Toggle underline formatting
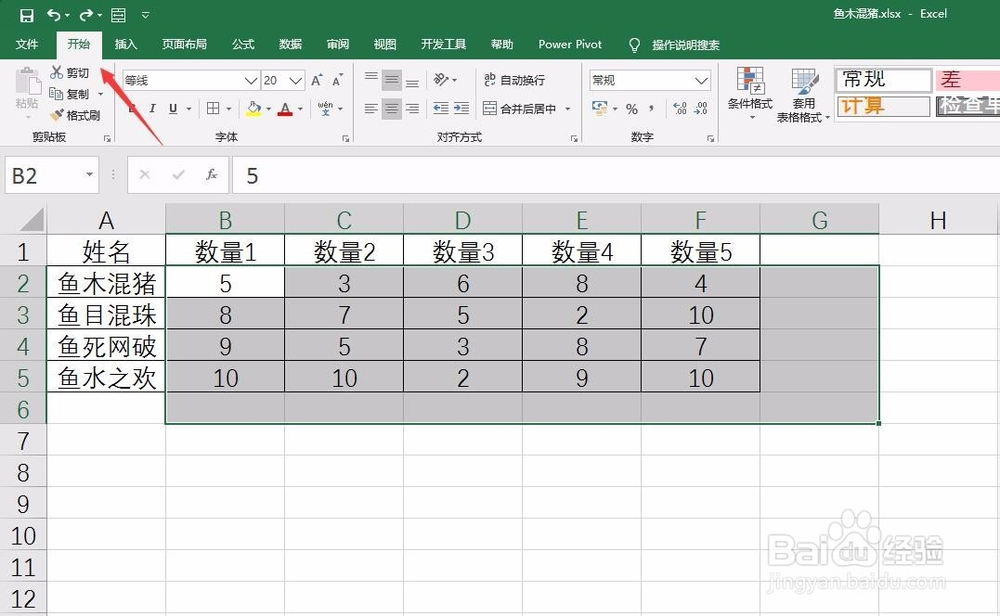Viewport: 1000px width, 616px height. tap(173, 108)
